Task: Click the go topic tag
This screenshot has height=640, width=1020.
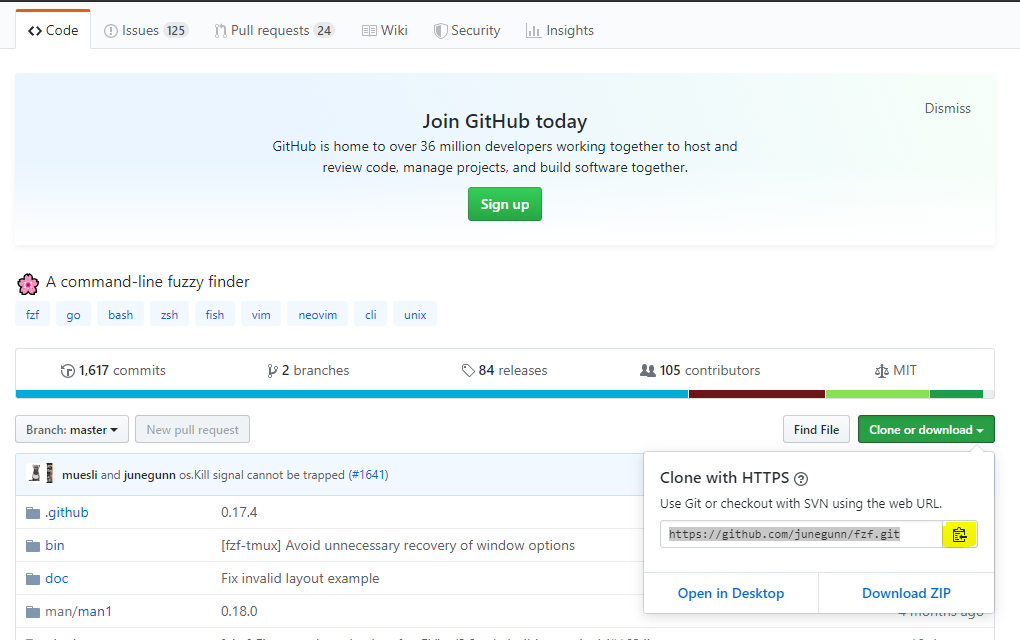Action: tap(74, 314)
